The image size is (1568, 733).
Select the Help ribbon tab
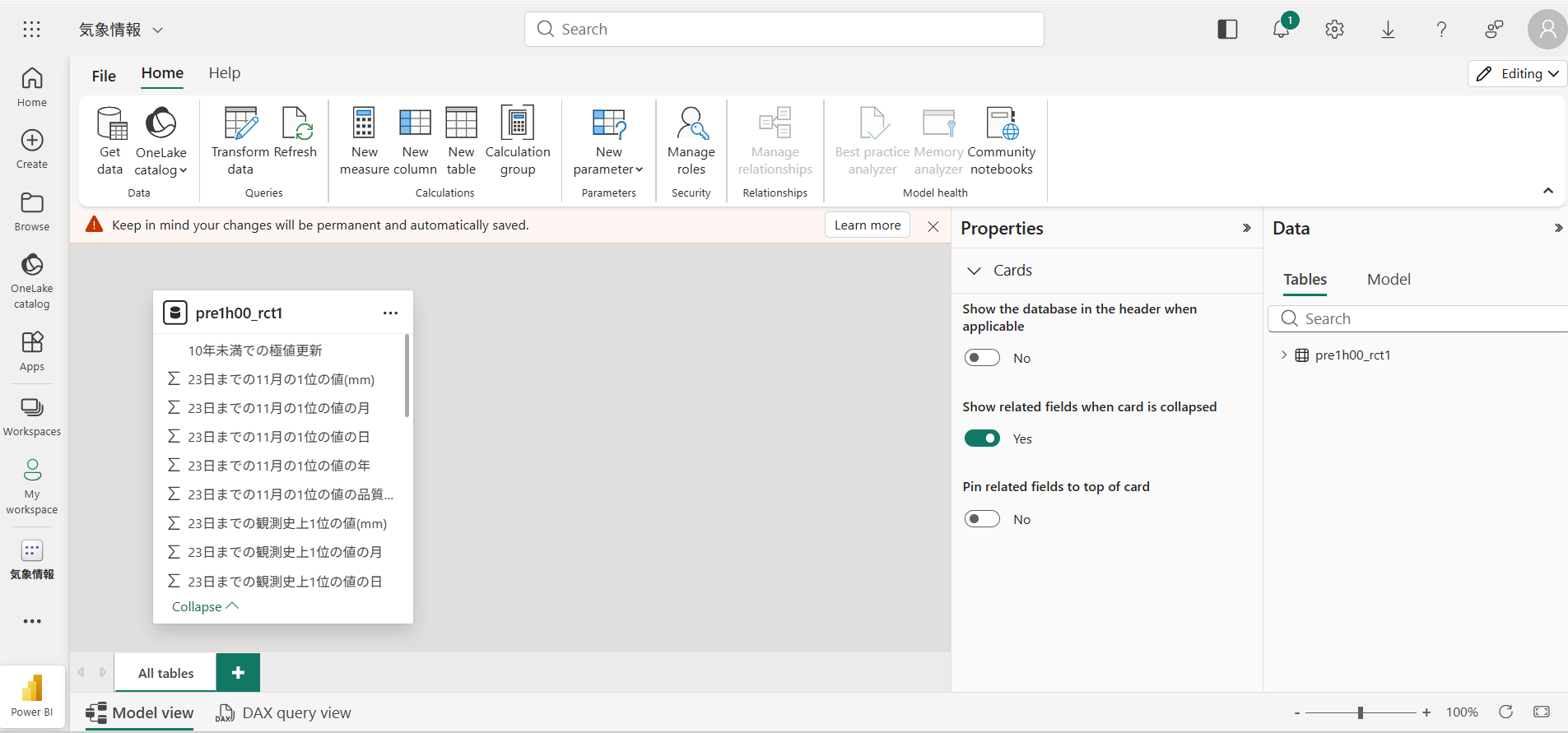click(224, 73)
